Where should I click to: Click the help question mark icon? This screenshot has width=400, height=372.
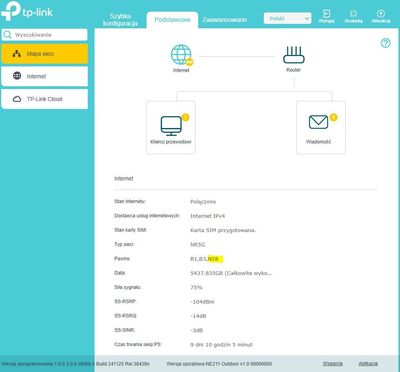pyautogui.click(x=386, y=43)
